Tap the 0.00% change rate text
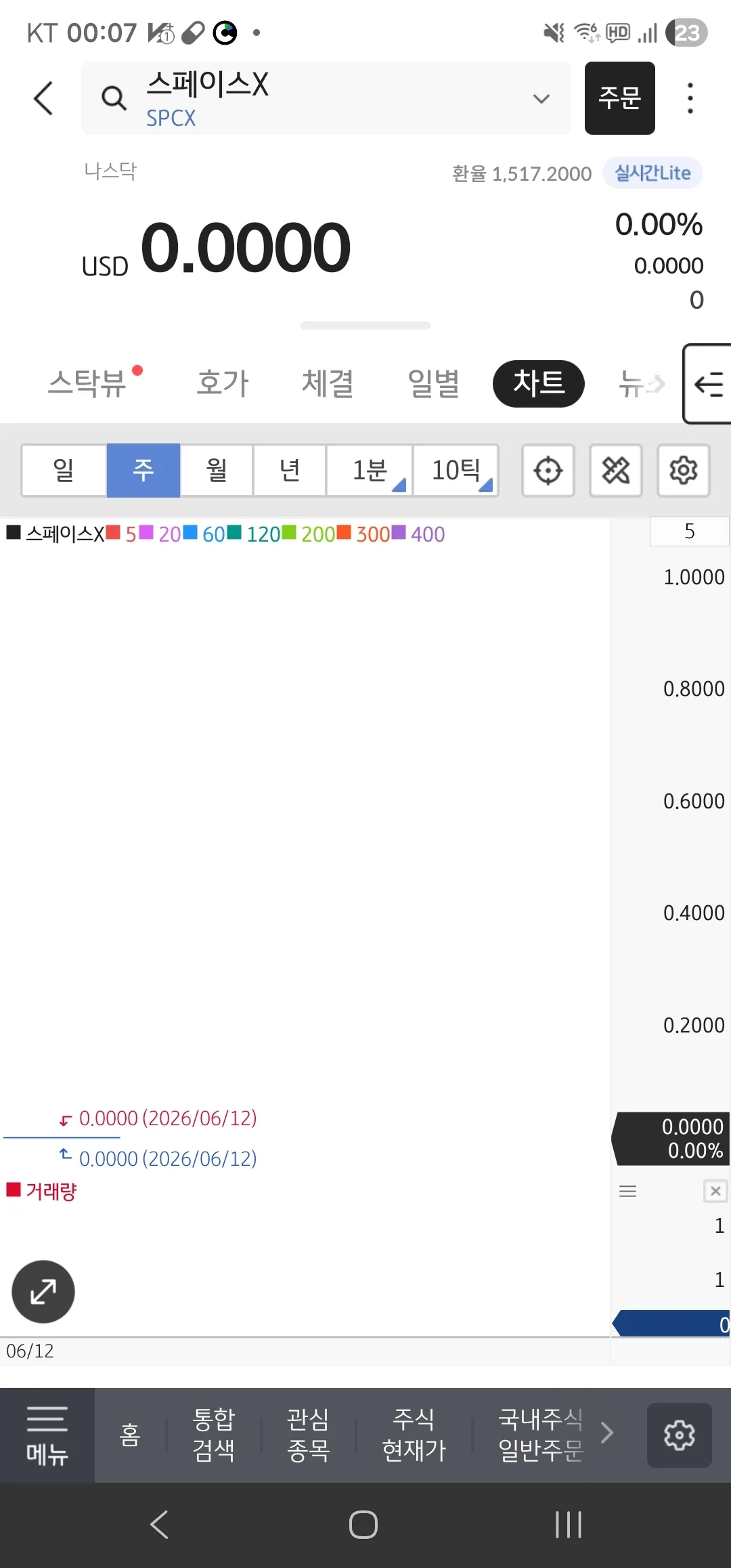Image resolution: width=731 pixels, height=1568 pixels. 659,224
